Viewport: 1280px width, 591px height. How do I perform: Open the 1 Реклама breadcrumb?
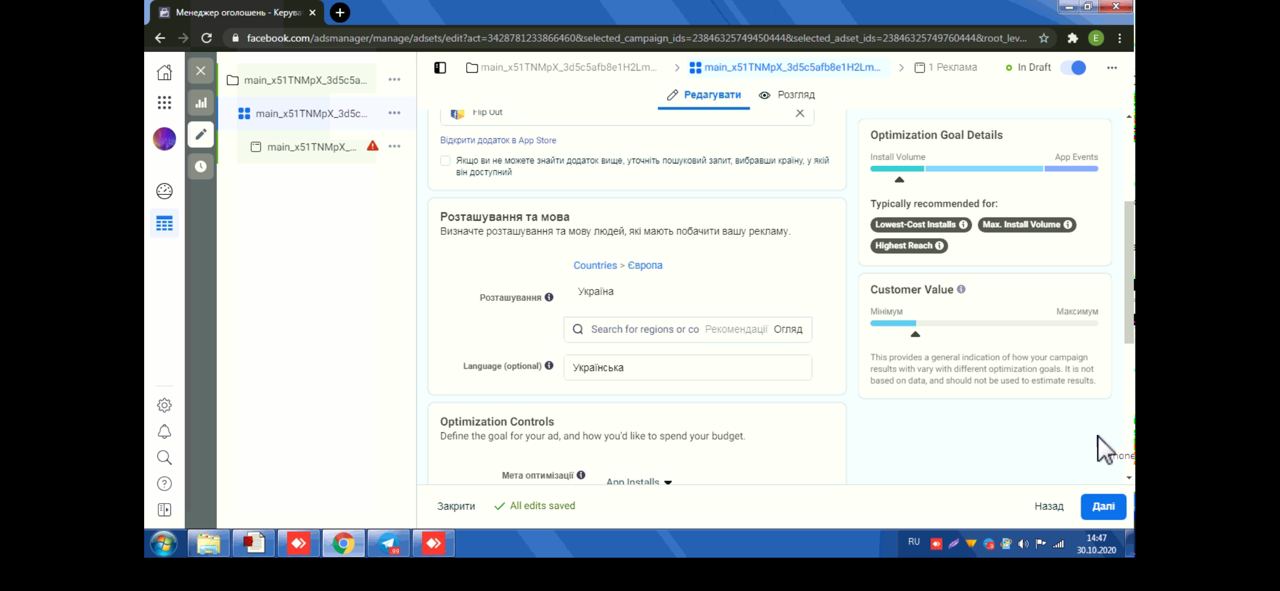tap(945, 67)
